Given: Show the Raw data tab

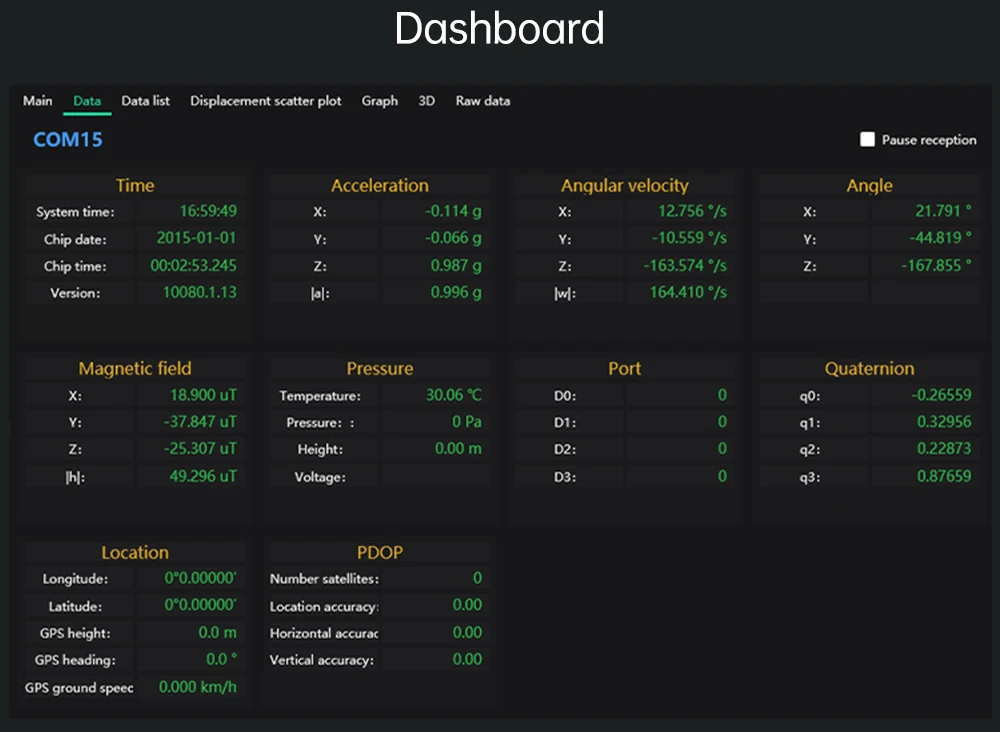Looking at the screenshot, I should pyautogui.click(x=483, y=101).
